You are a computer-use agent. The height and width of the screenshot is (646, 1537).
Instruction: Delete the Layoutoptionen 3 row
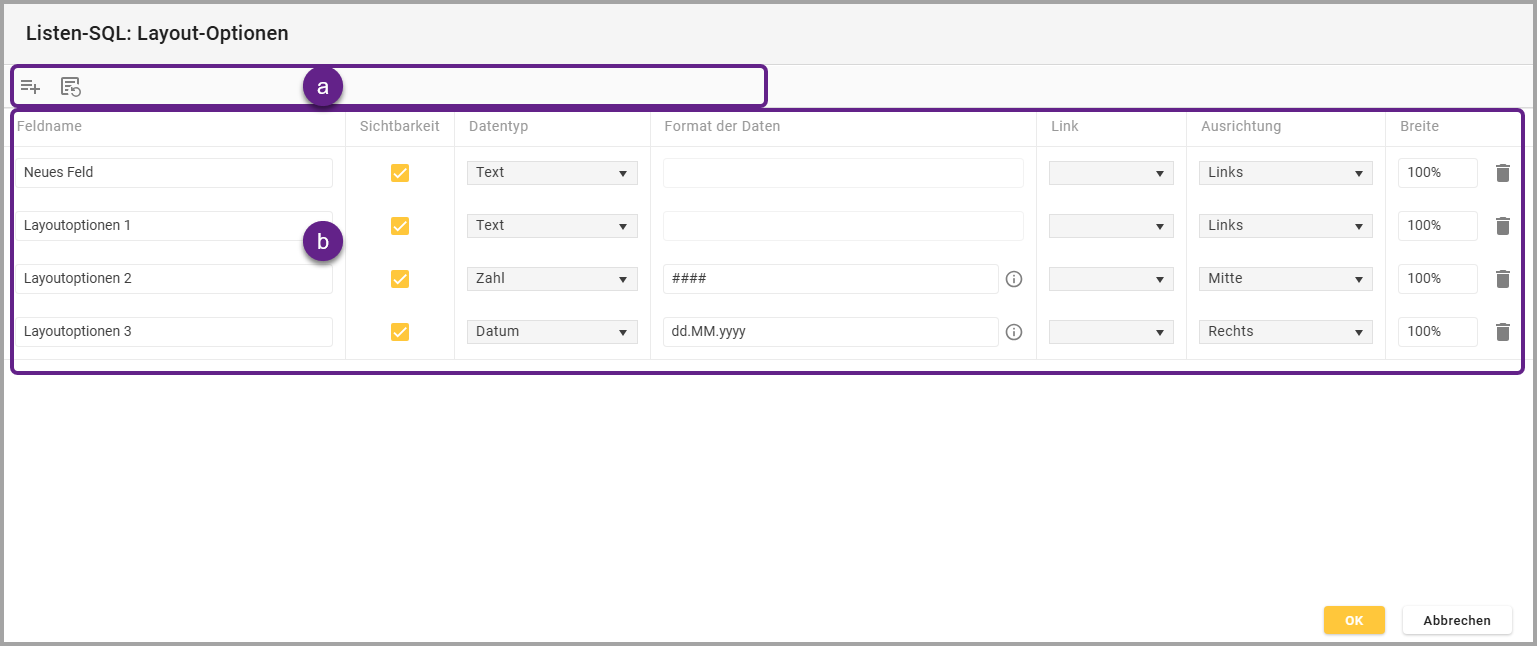tap(1502, 332)
